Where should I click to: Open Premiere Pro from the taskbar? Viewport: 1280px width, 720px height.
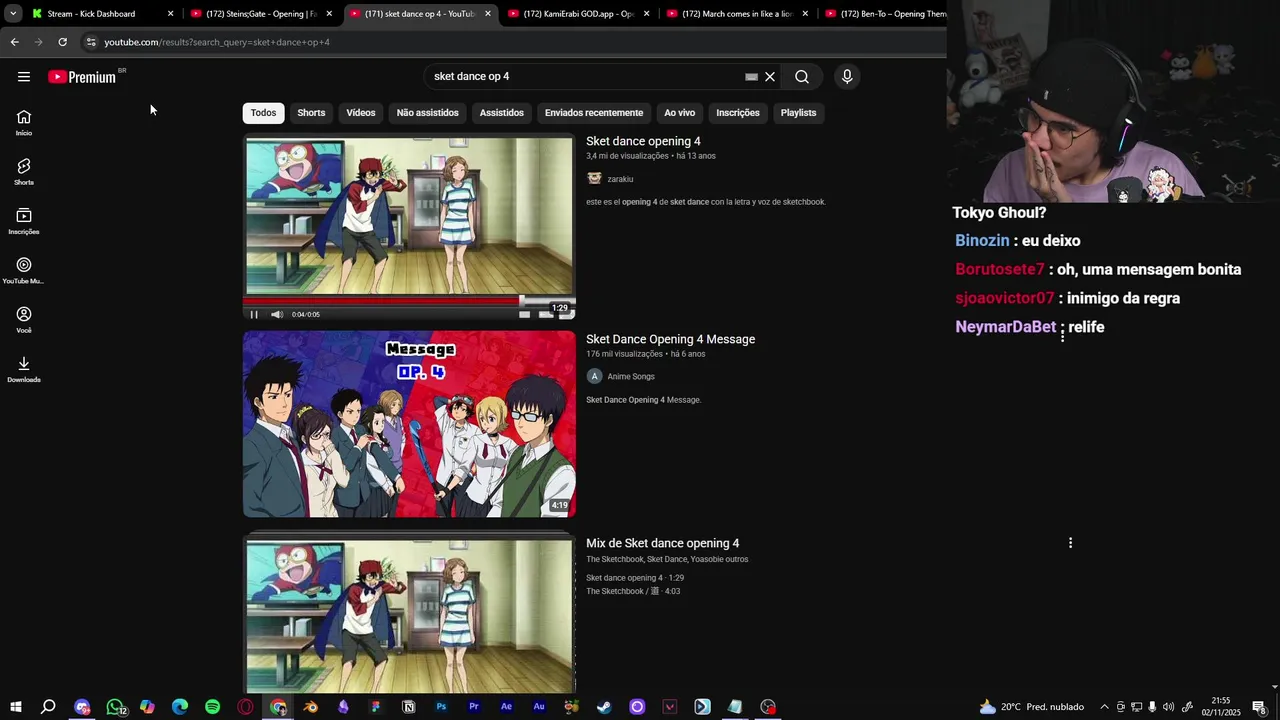tap(474, 707)
